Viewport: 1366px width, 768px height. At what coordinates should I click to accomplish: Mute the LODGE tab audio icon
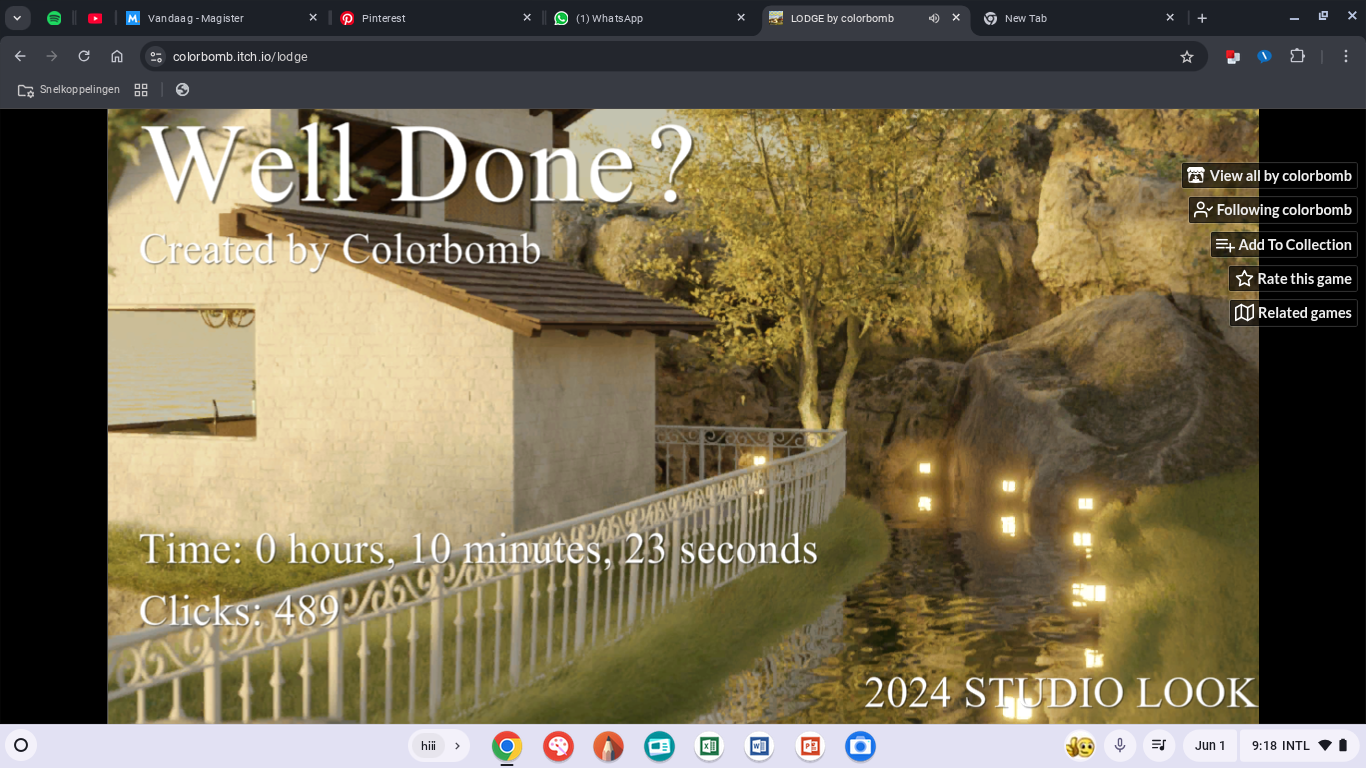point(934,18)
